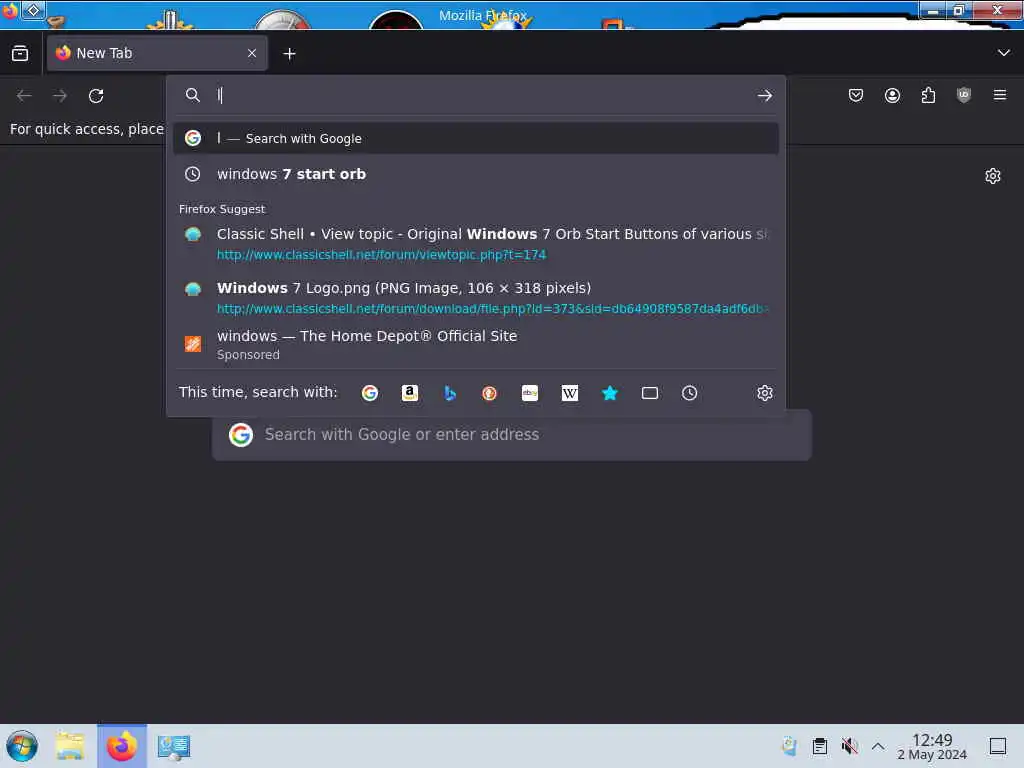
Task: Search this time with Google
Action: (x=370, y=393)
